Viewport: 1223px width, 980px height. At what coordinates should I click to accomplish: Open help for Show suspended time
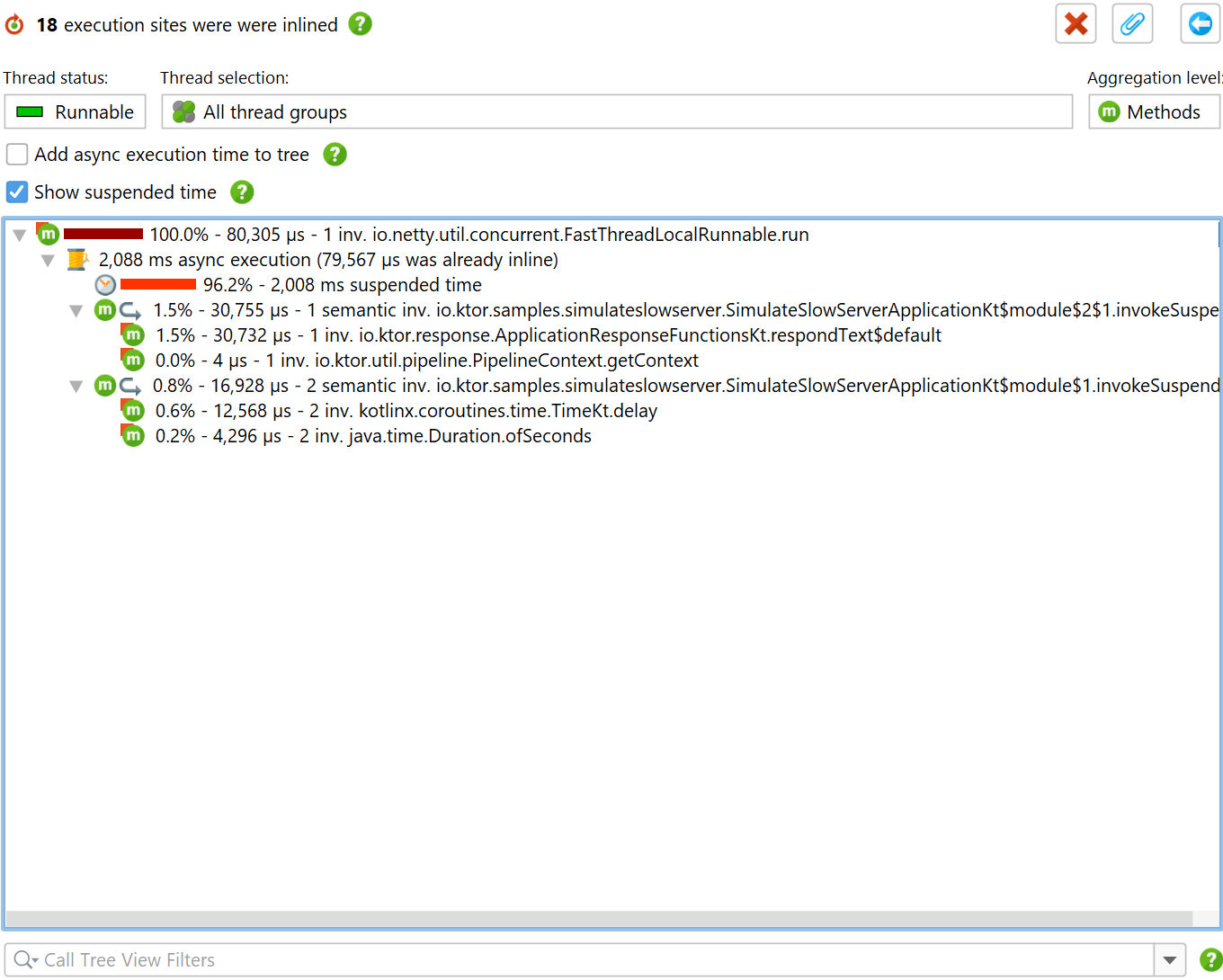(242, 192)
